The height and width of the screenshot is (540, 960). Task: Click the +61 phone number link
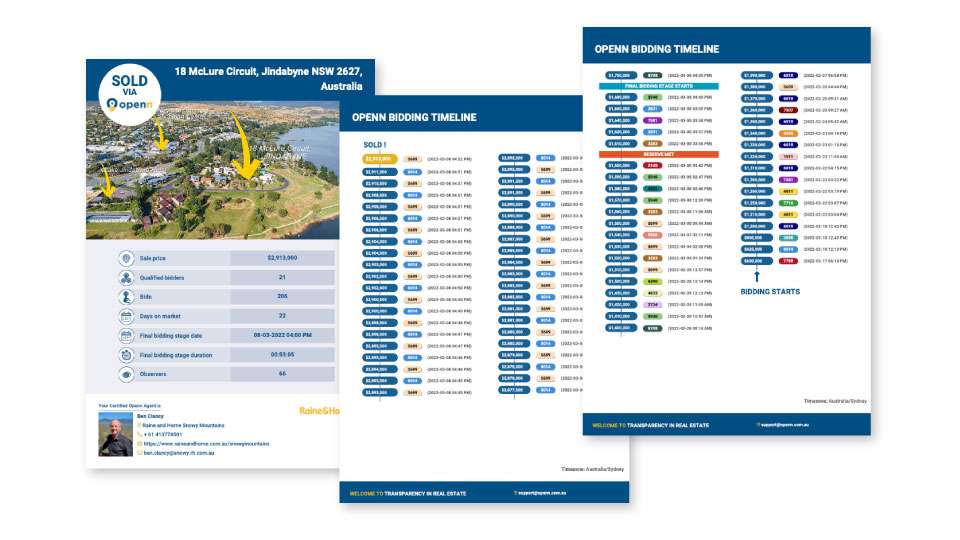point(163,435)
